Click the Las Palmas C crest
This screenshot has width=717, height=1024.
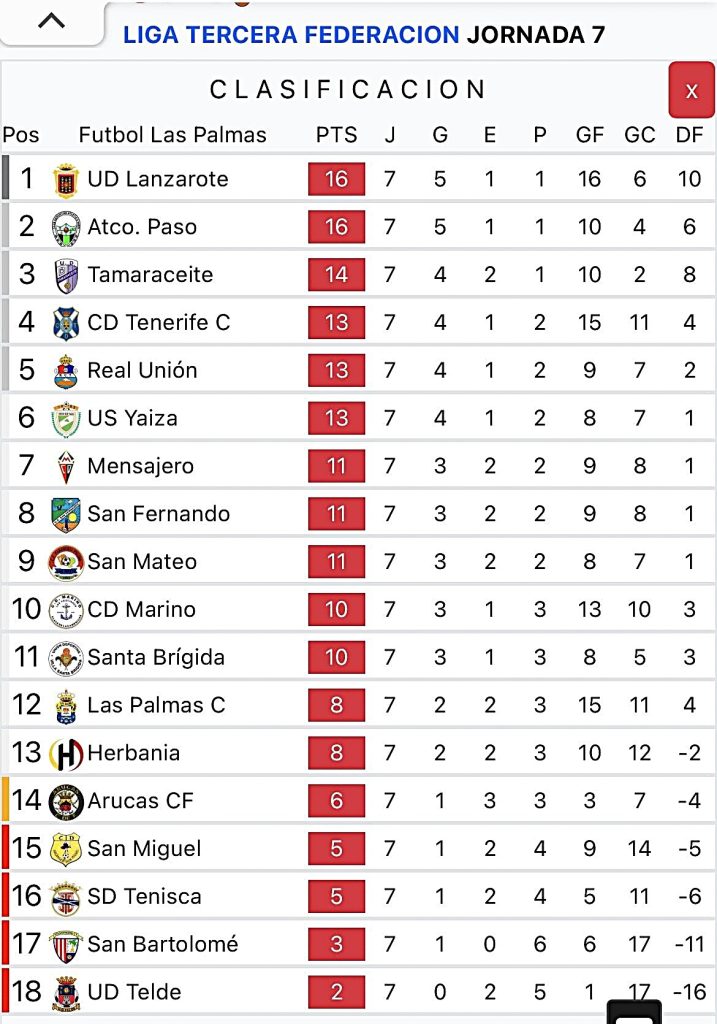[x=65, y=706]
